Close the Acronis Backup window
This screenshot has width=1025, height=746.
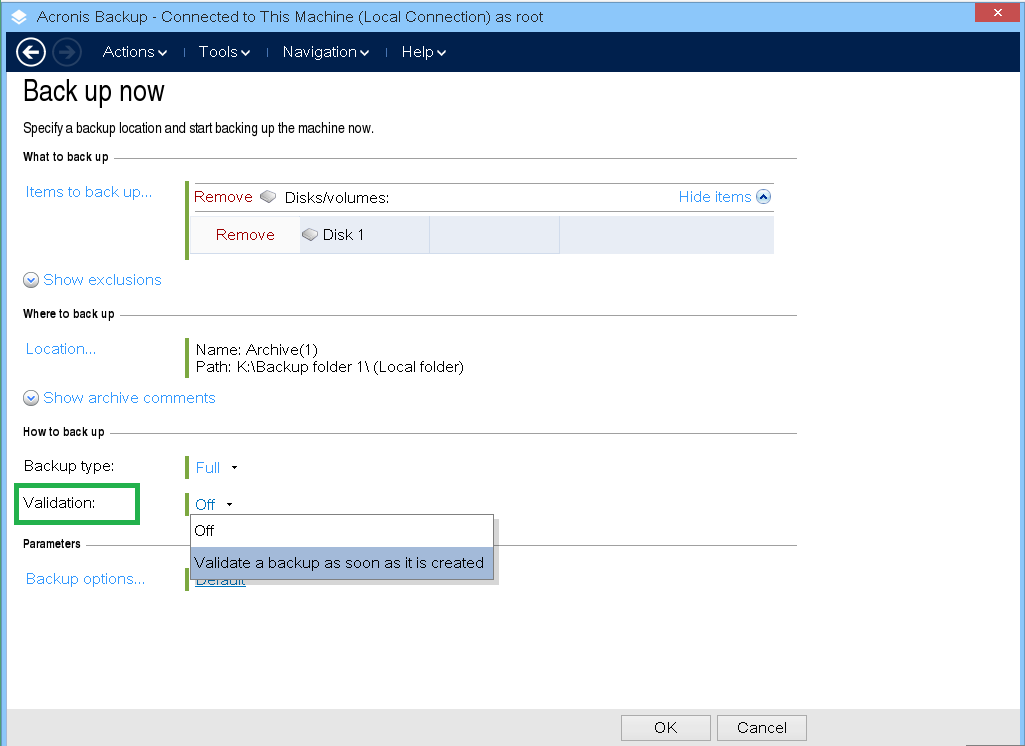tap(997, 12)
